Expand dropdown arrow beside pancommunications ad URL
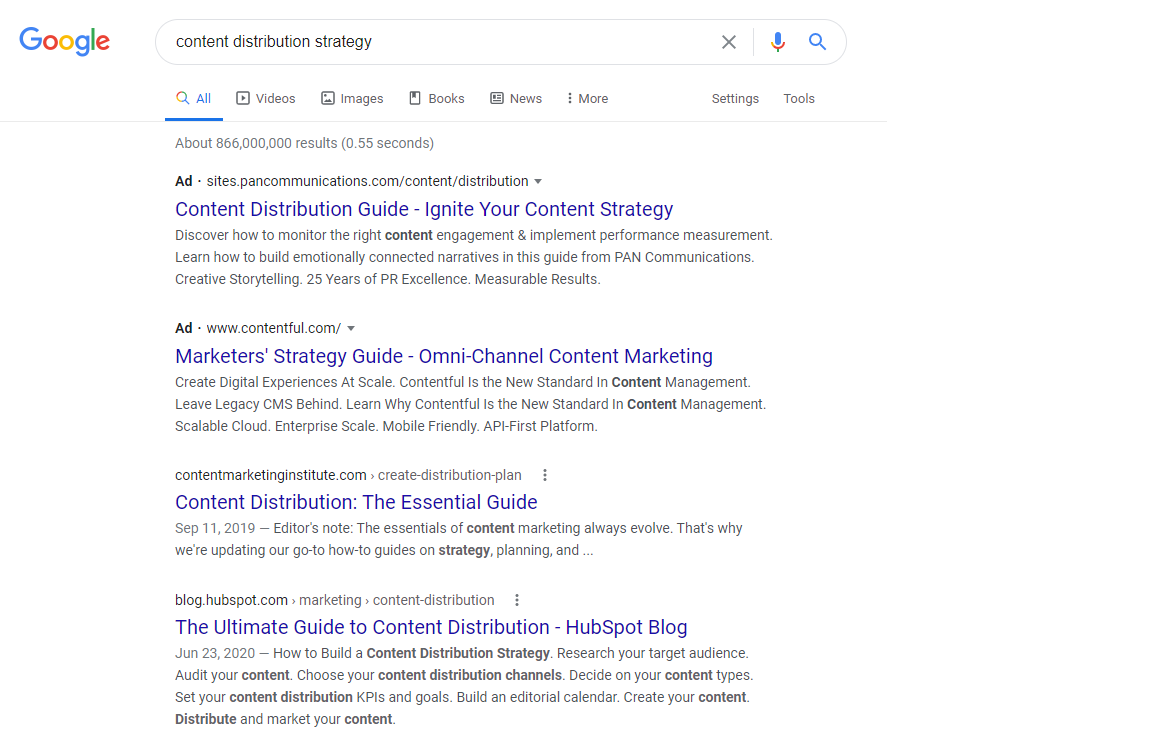Screen dimensions: 1152x750 click(538, 181)
